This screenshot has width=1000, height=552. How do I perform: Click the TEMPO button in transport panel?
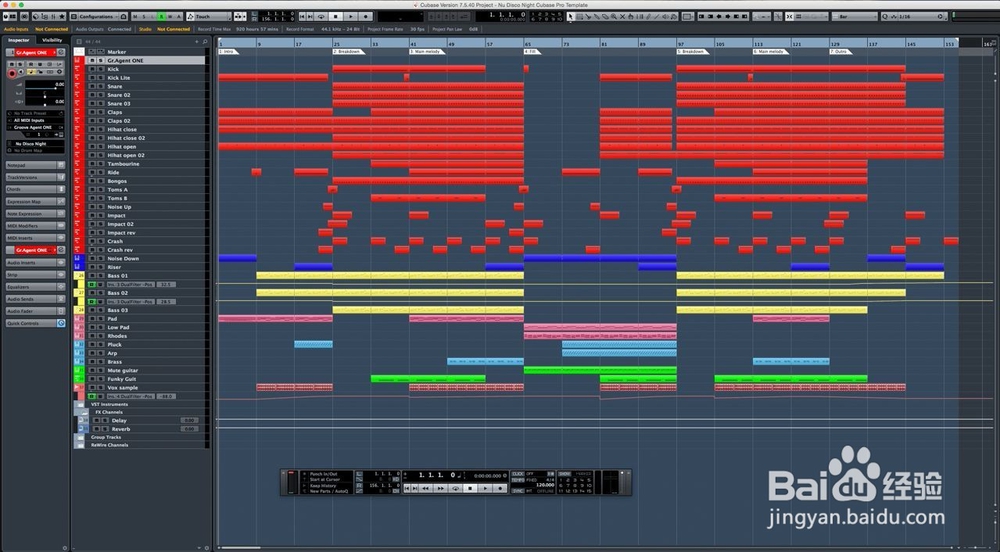pos(518,480)
